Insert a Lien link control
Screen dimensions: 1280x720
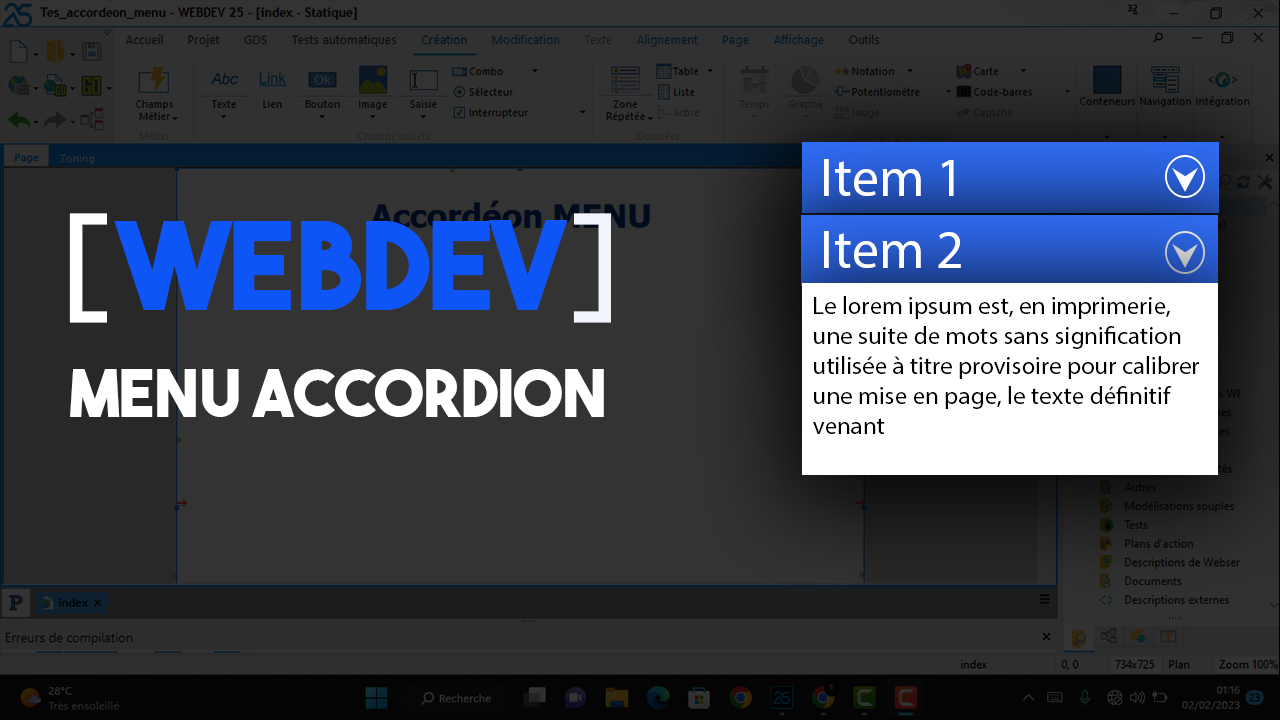(x=272, y=88)
